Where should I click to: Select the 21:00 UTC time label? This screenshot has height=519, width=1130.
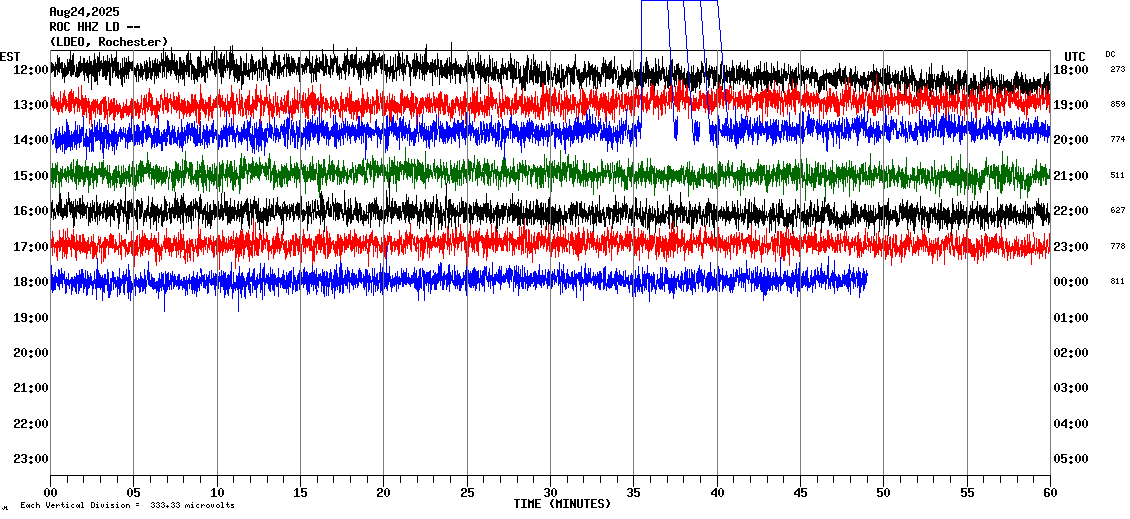(x=1071, y=176)
